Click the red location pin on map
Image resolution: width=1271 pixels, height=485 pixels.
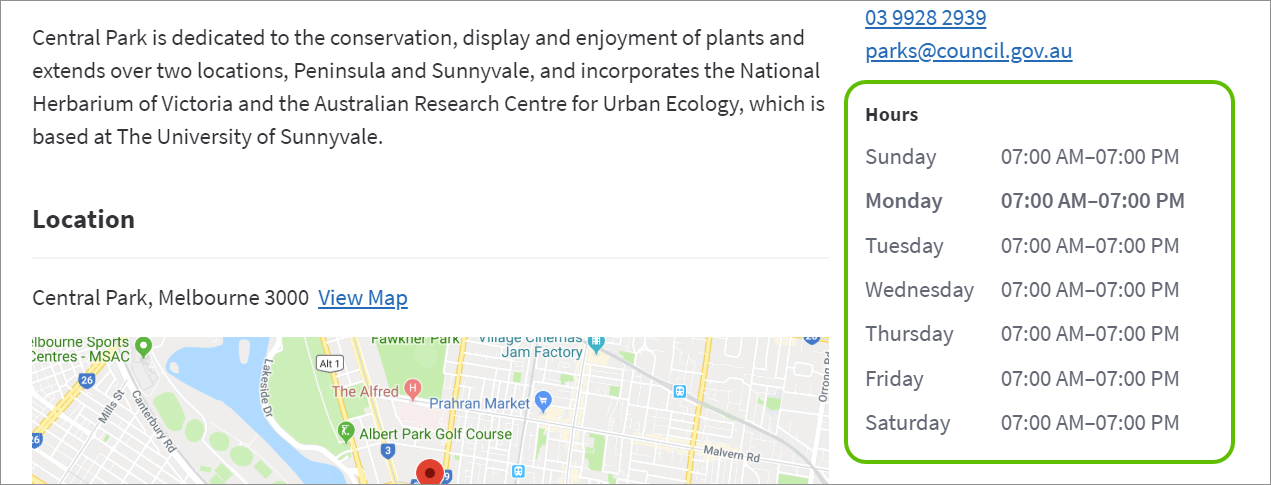(430, 472)
